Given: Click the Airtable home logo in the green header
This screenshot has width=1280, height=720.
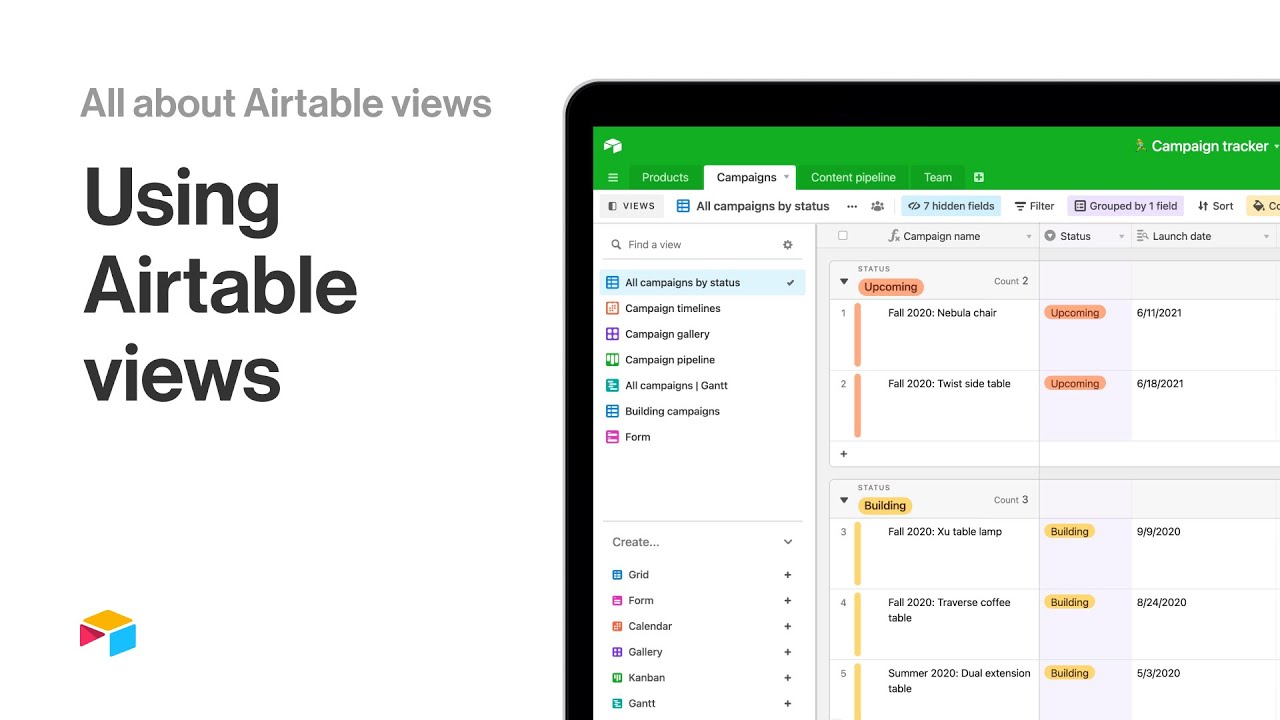Looking at the screenshot, I should 613,146.
